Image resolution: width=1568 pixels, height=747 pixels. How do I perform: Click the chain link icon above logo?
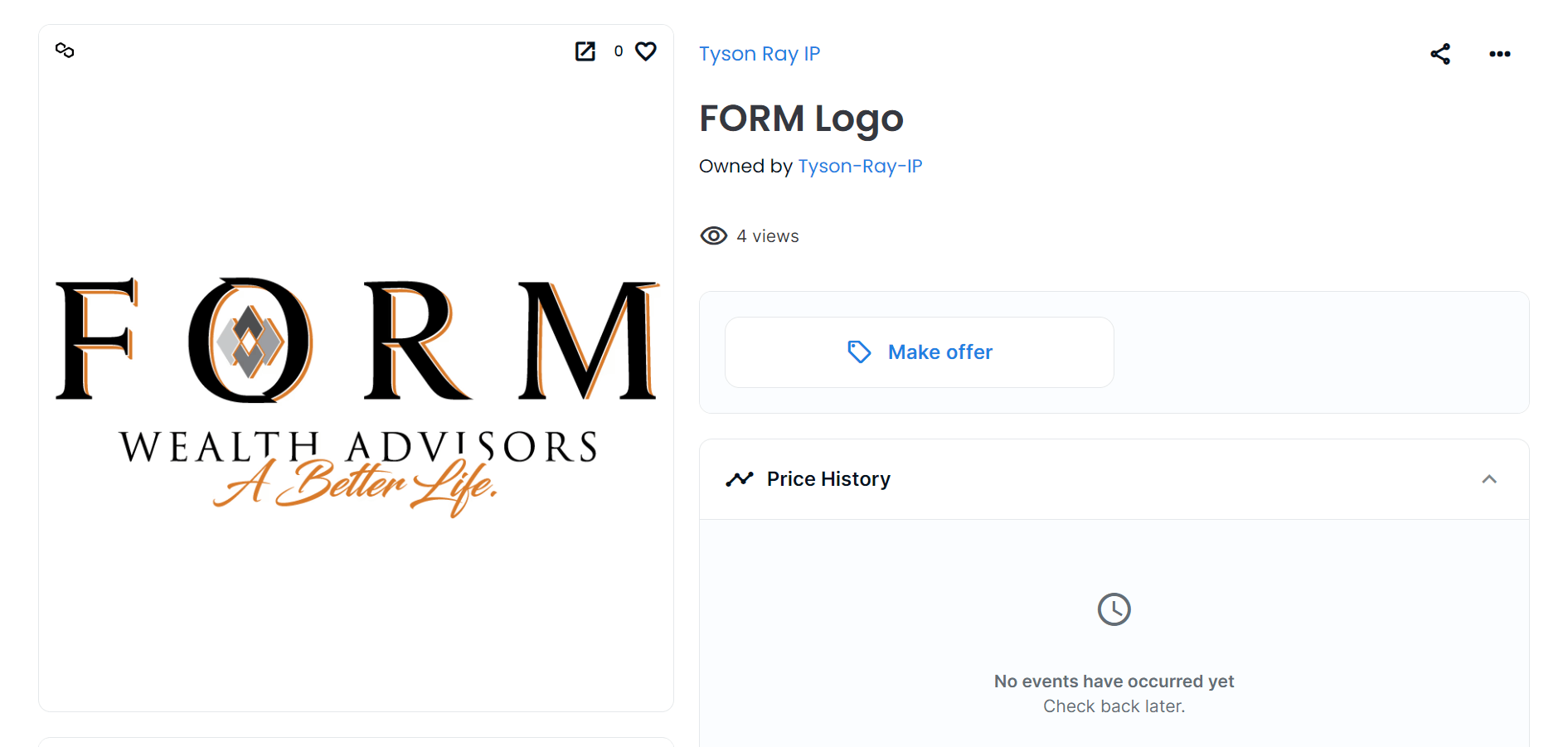coord(65,51)
